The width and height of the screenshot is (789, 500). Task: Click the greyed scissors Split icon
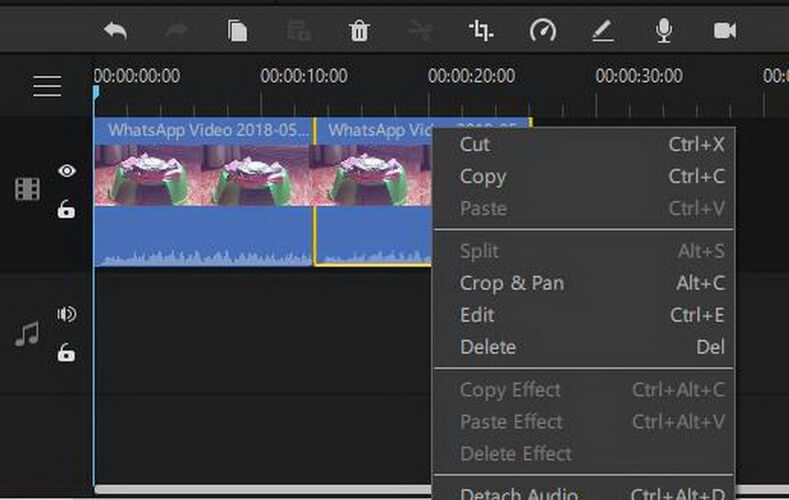[420, 31]
